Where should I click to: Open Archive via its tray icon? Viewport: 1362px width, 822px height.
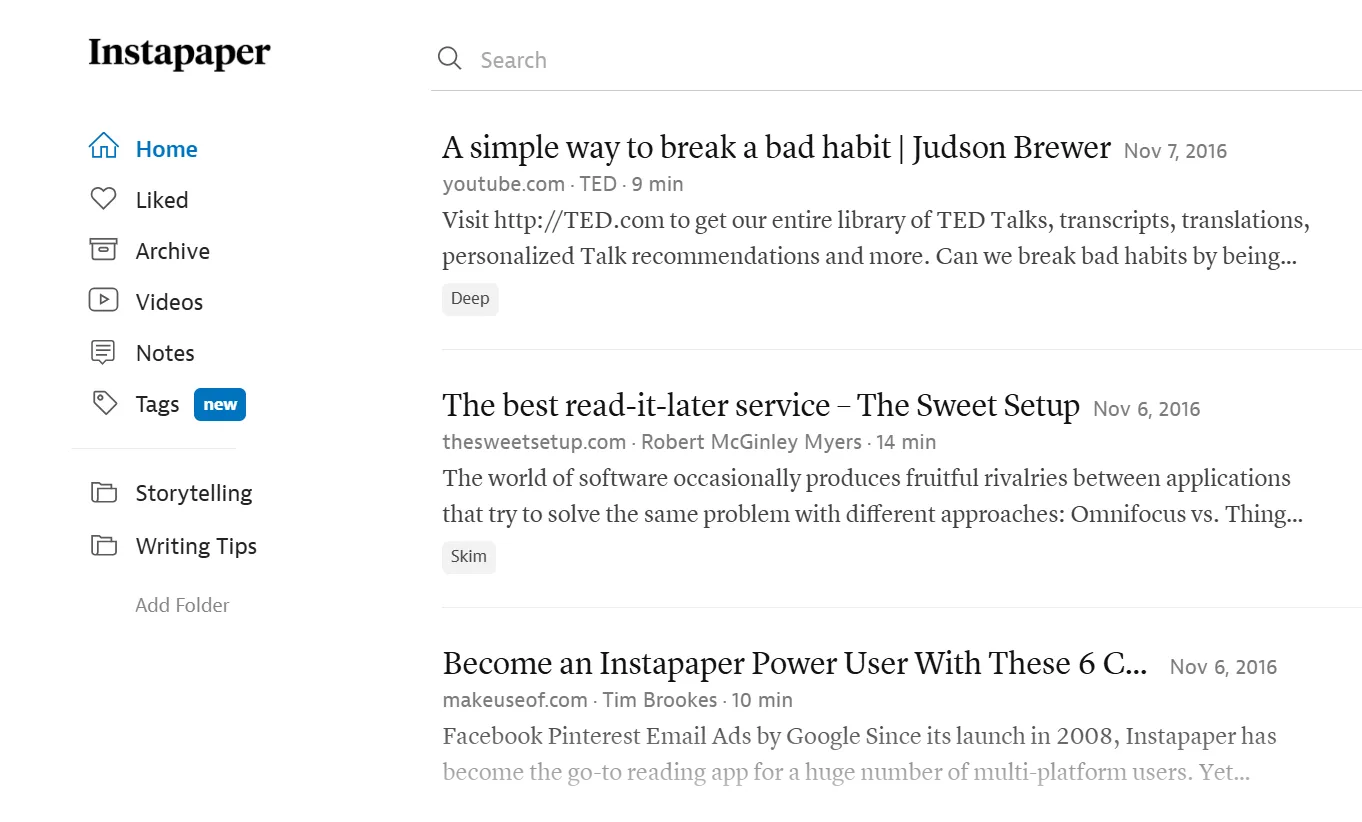tap(103, 250)
